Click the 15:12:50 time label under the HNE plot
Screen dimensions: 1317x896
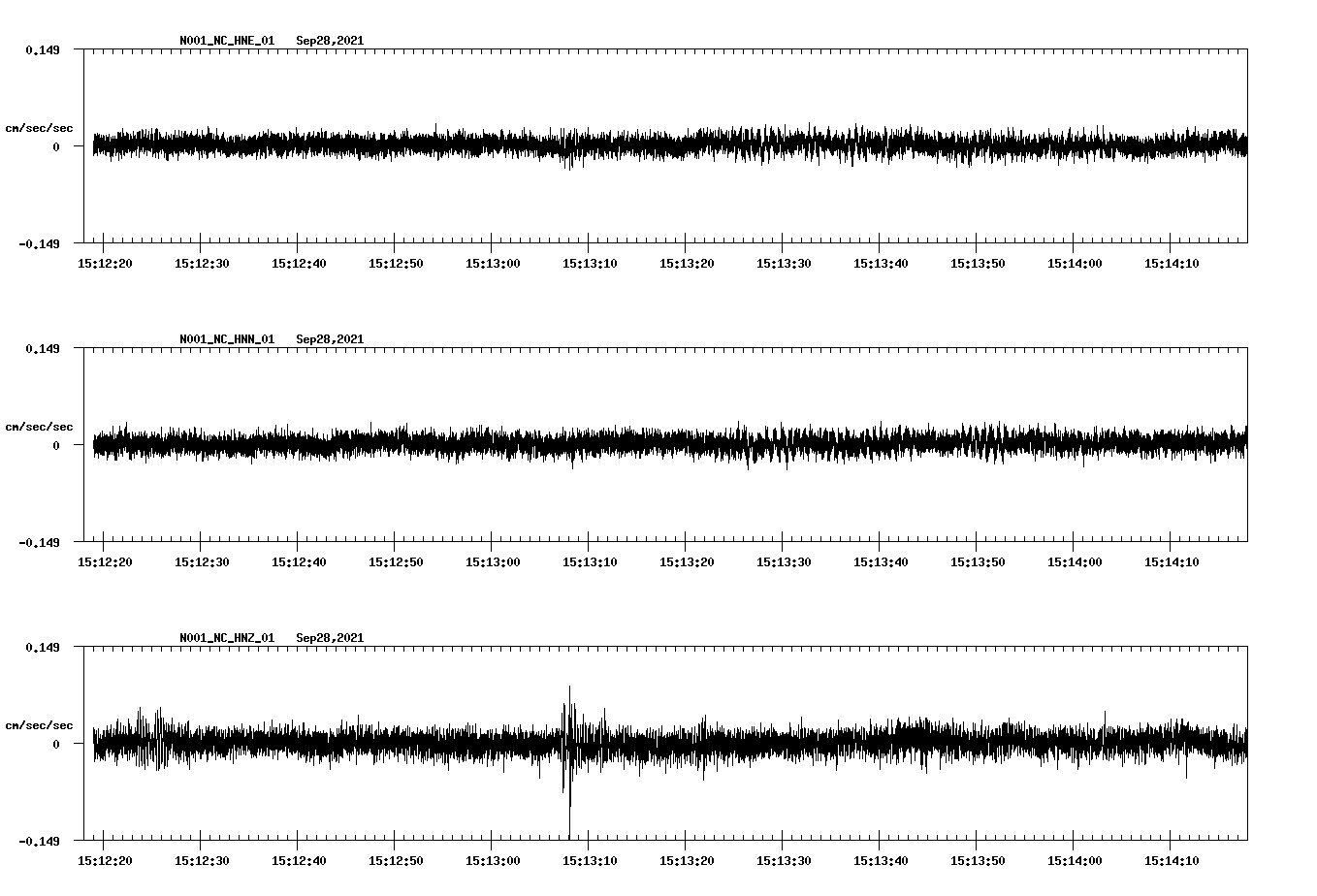(396, 263)
